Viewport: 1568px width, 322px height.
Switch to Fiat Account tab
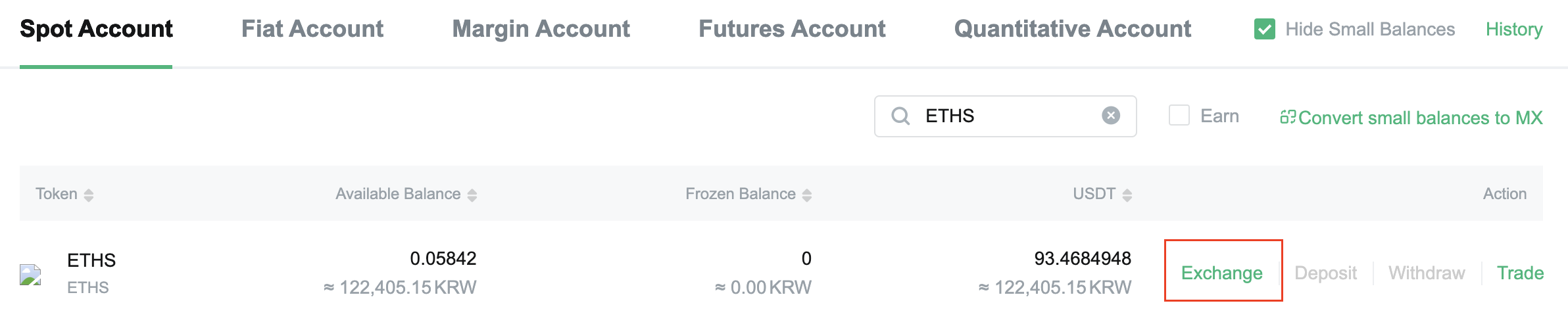(312, 29)
